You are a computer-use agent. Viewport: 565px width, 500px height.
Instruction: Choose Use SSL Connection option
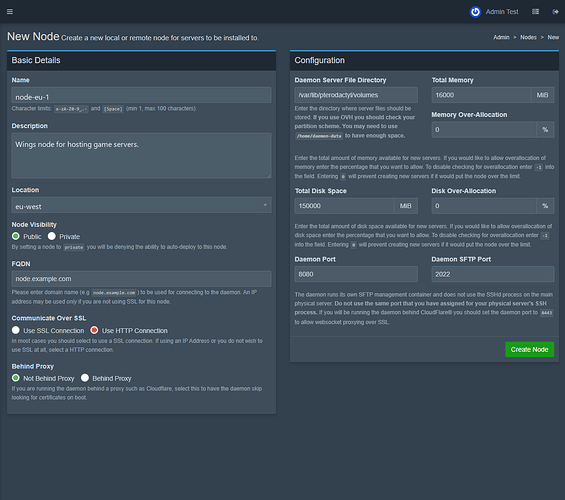tap(15, 330)
